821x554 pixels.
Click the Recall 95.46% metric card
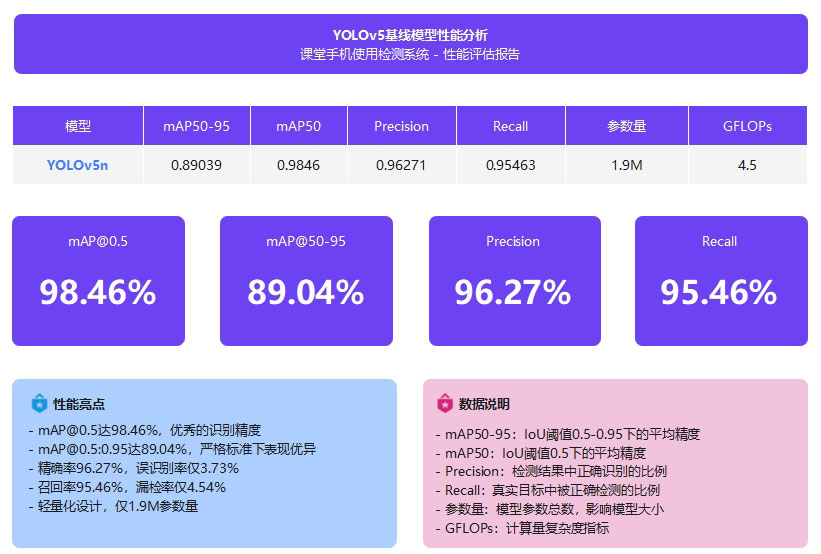click(719, 281)
